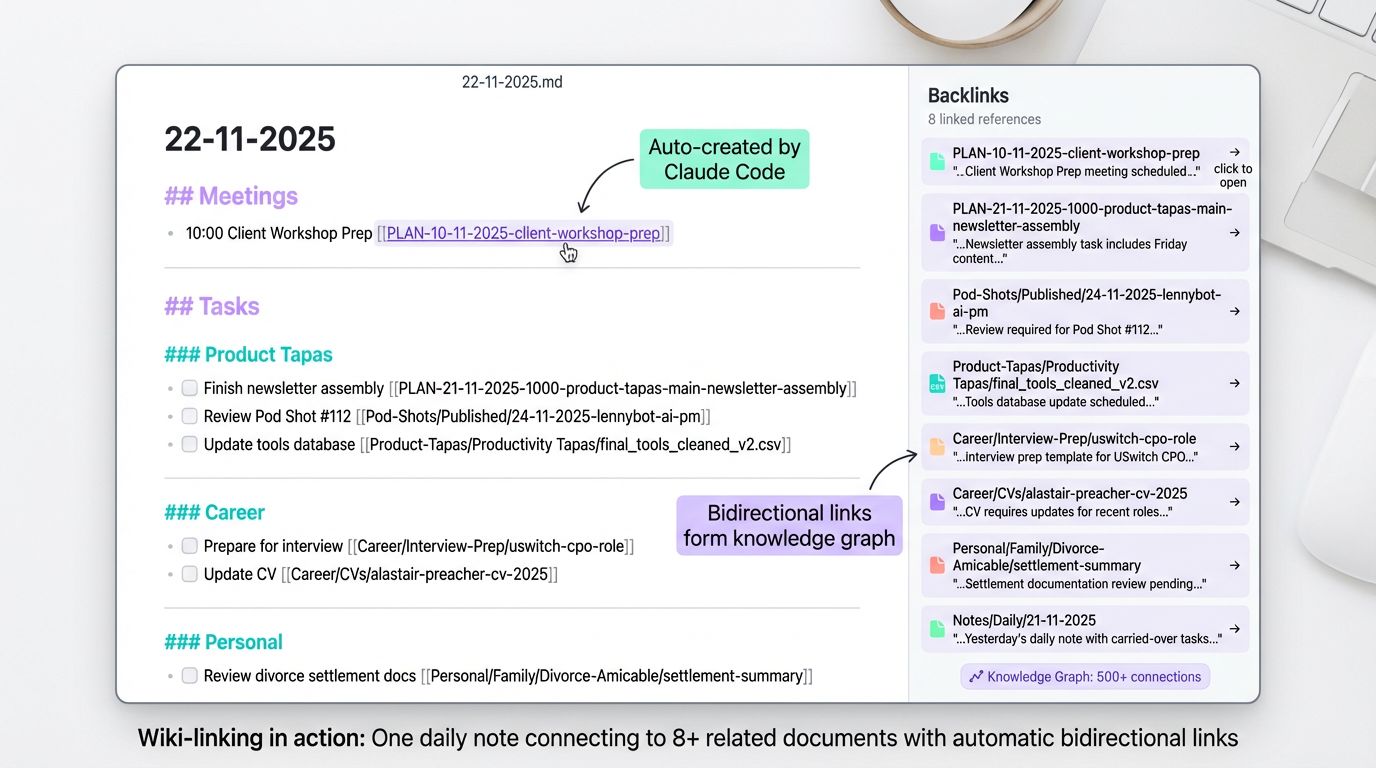Screen dimensions: 1376x768
Task: Click snippet 'interview prep template for USwitch CPO'
Action: [1075, 457]
